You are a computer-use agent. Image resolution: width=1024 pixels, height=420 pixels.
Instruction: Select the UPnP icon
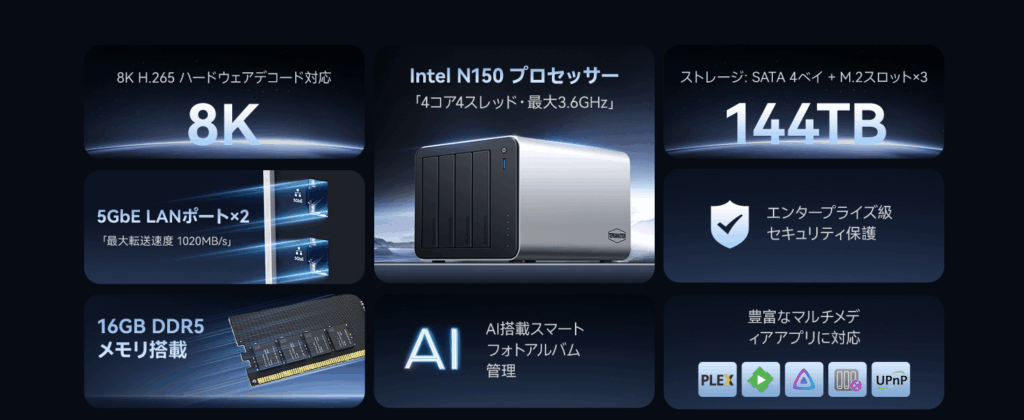(x=891, y=380)
